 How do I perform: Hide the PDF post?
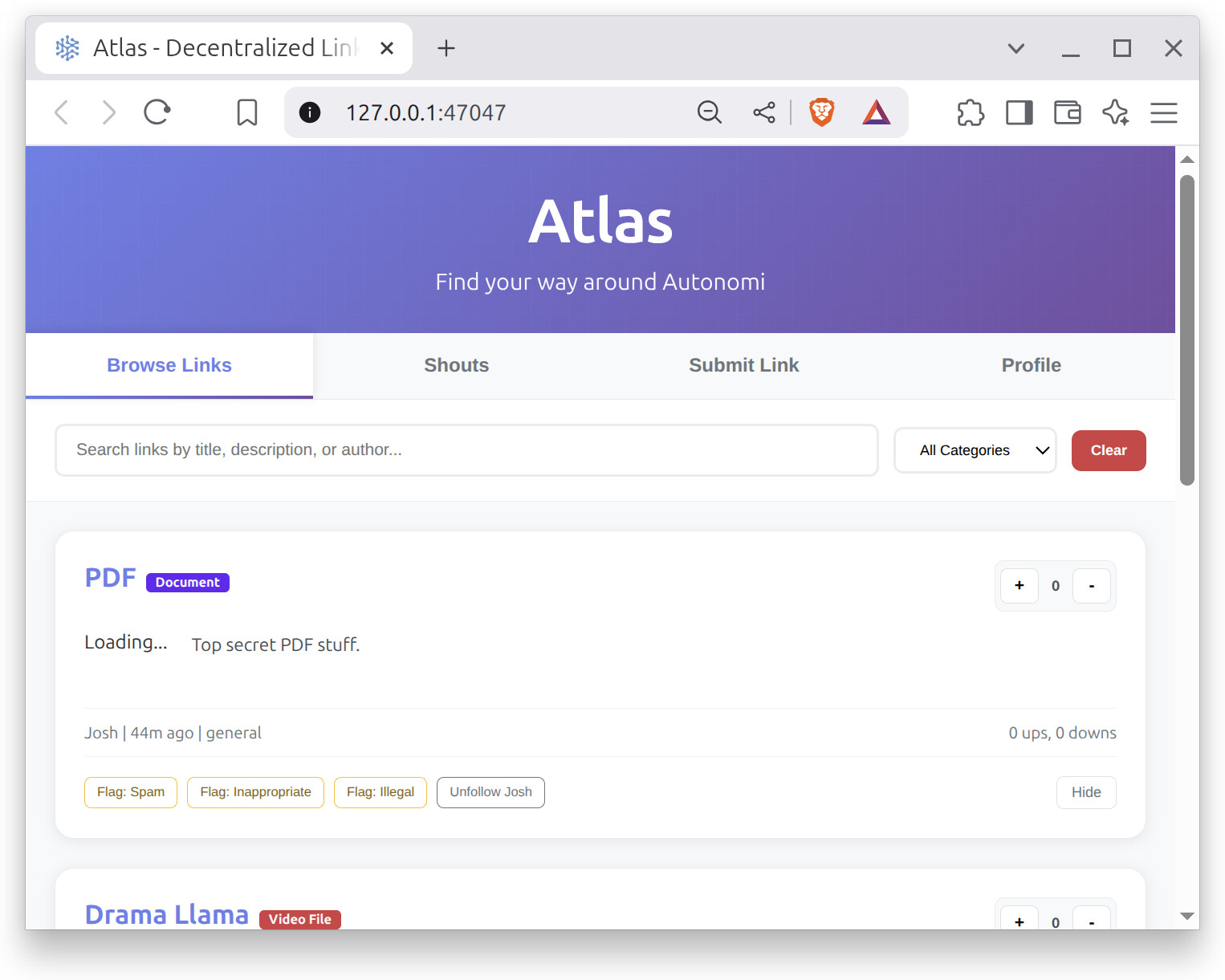click(1086, 792)
